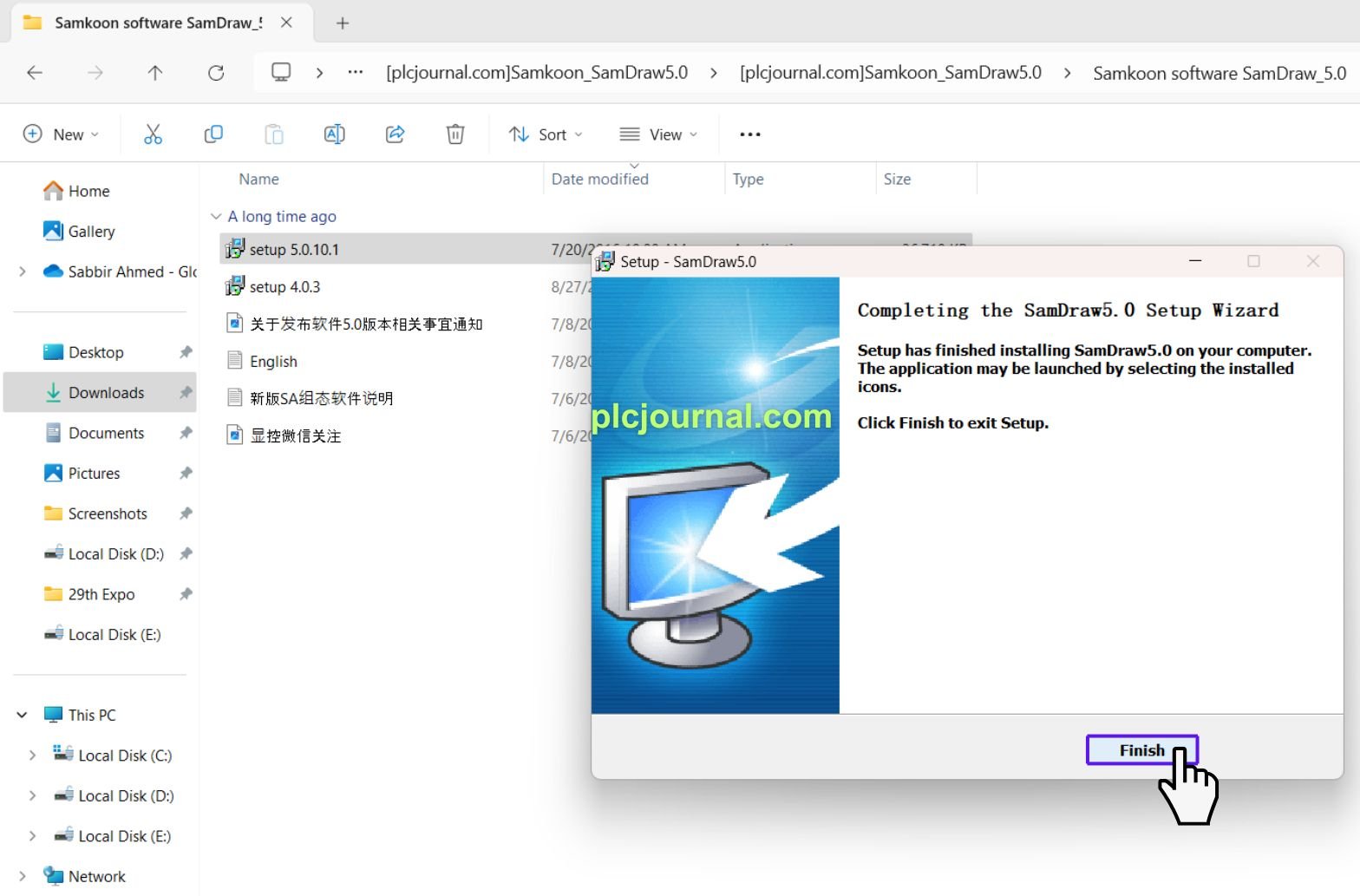Click first [plcjournal.com]Samkoon_SamDraw5.0 breadcrumb

[x=537, y=73]
